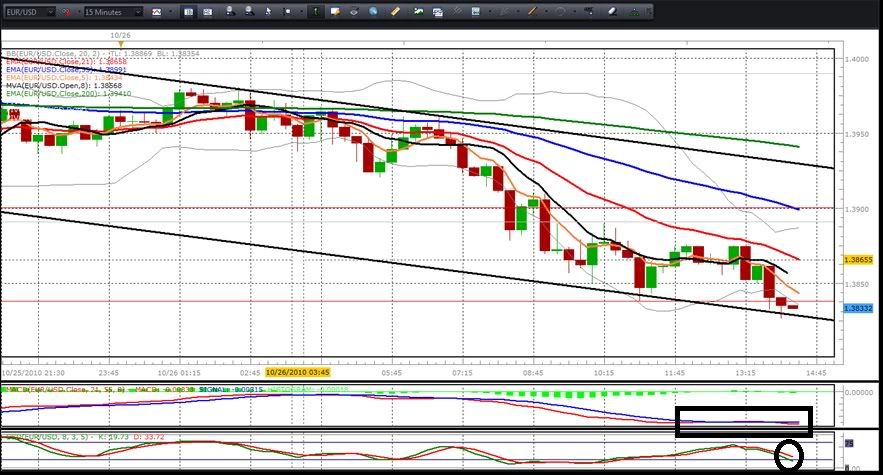Select the ruler measure tool
883x475 pixels.
(396, 11)
